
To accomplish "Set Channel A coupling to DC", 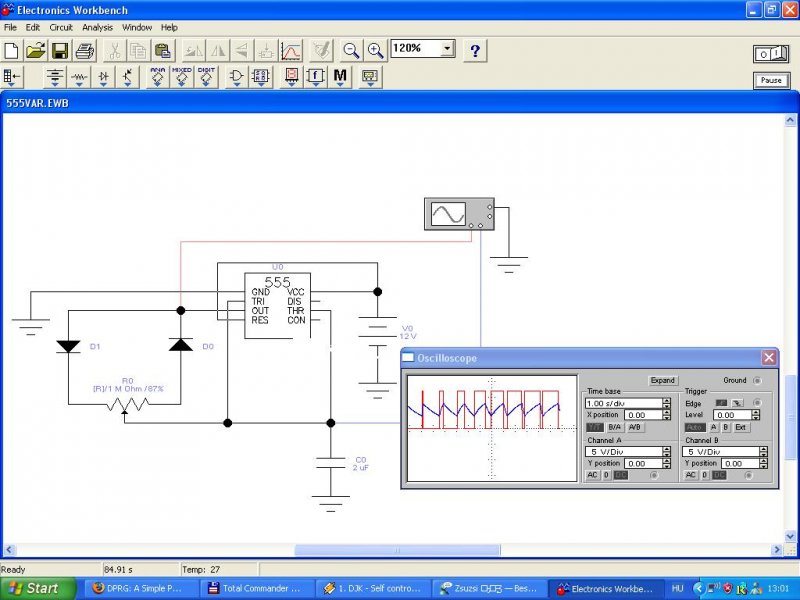I will click(x=620, y=475).
